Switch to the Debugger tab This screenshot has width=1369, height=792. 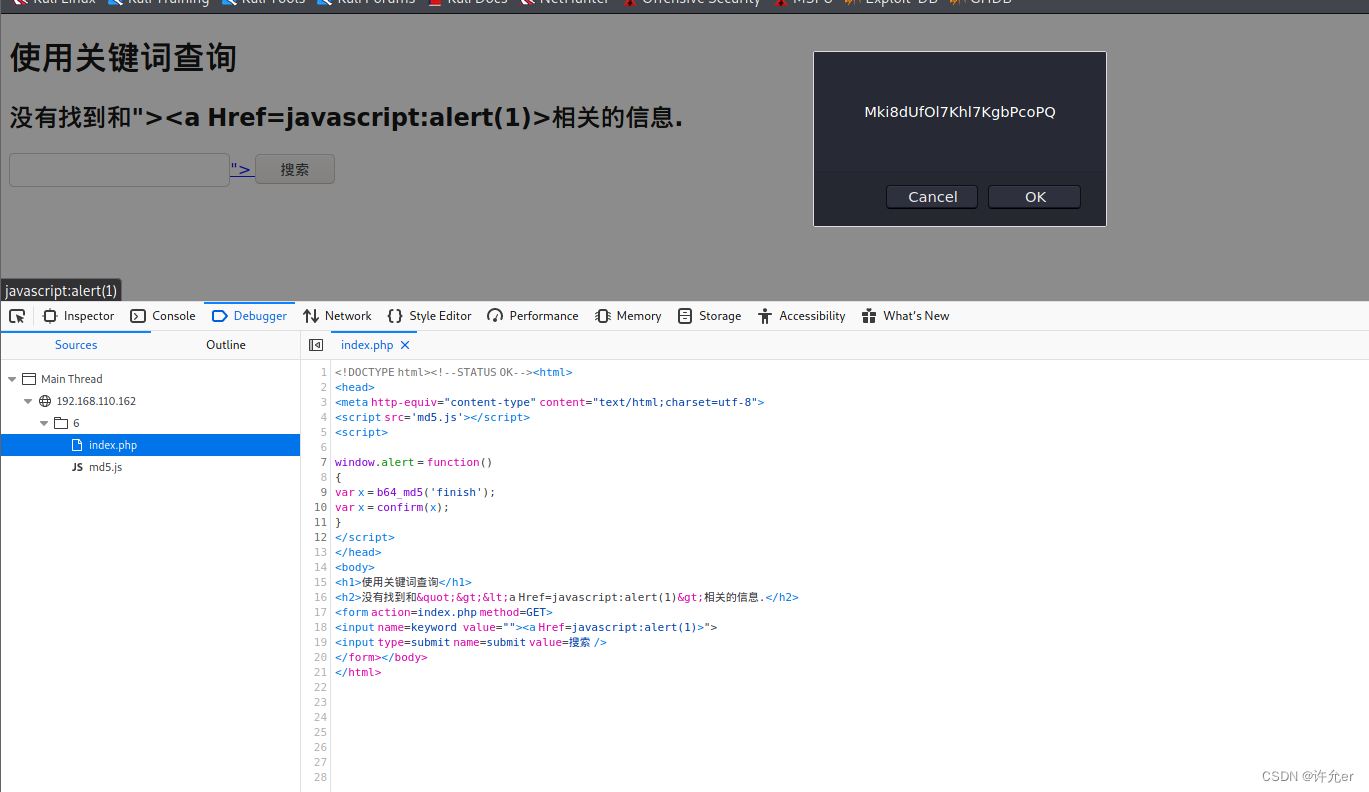point(250,316)
